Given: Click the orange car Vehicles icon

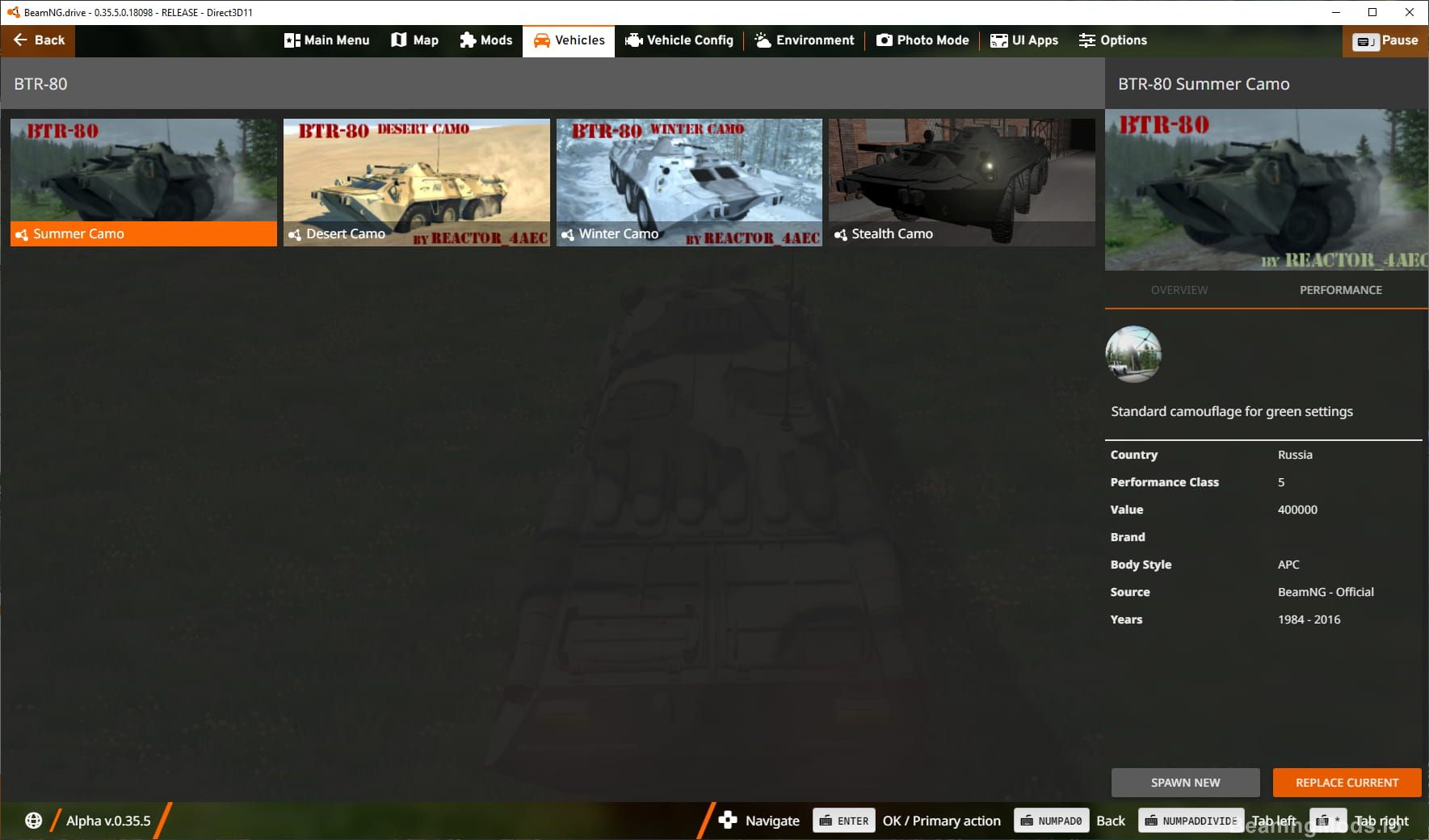Looking at the screenshot, I should pyautogui.click(x=541, y=40).
